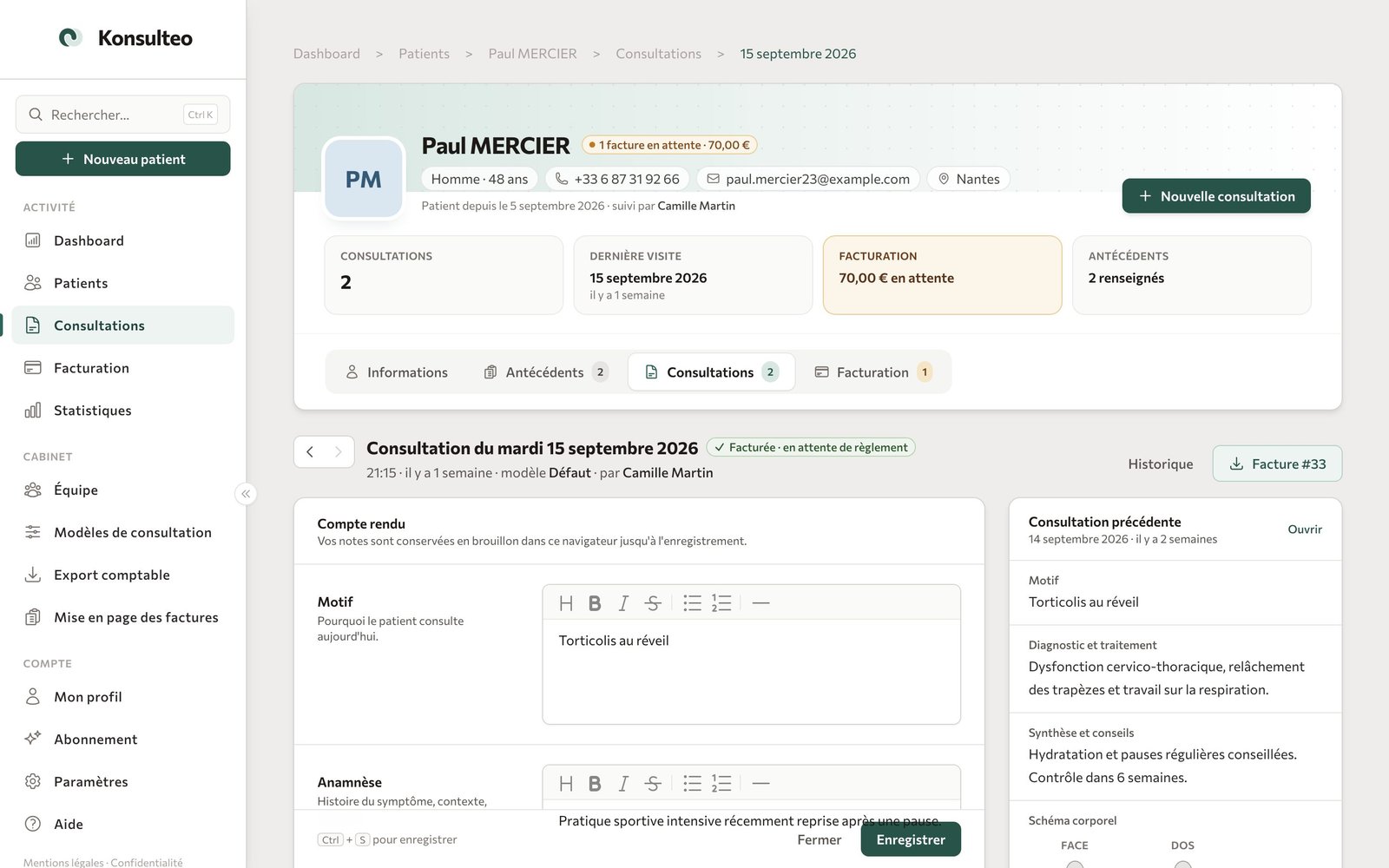Switch to the Informations tab

pos(397,372)
